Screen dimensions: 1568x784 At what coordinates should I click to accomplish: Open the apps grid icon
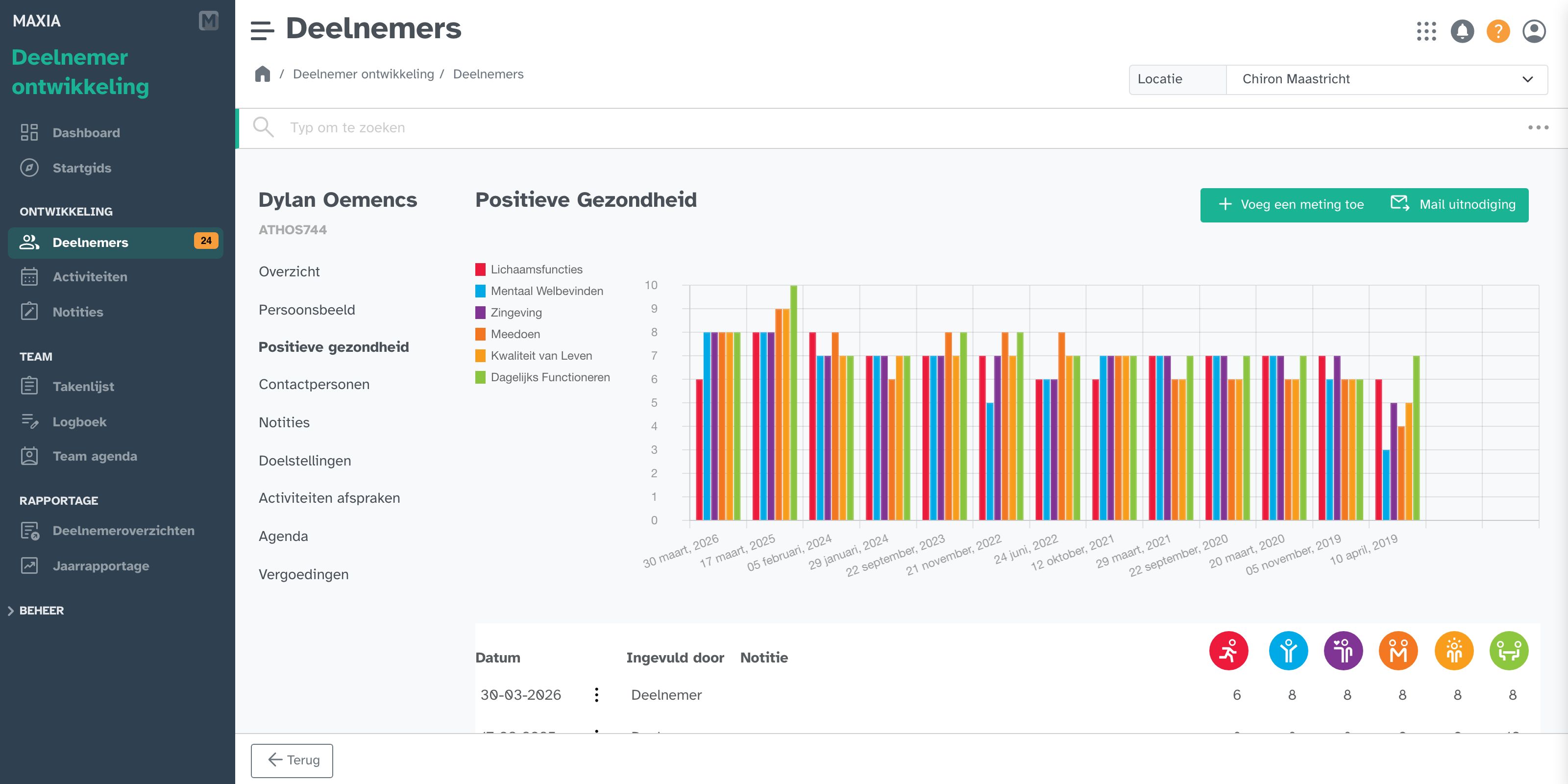[1426, 31]
